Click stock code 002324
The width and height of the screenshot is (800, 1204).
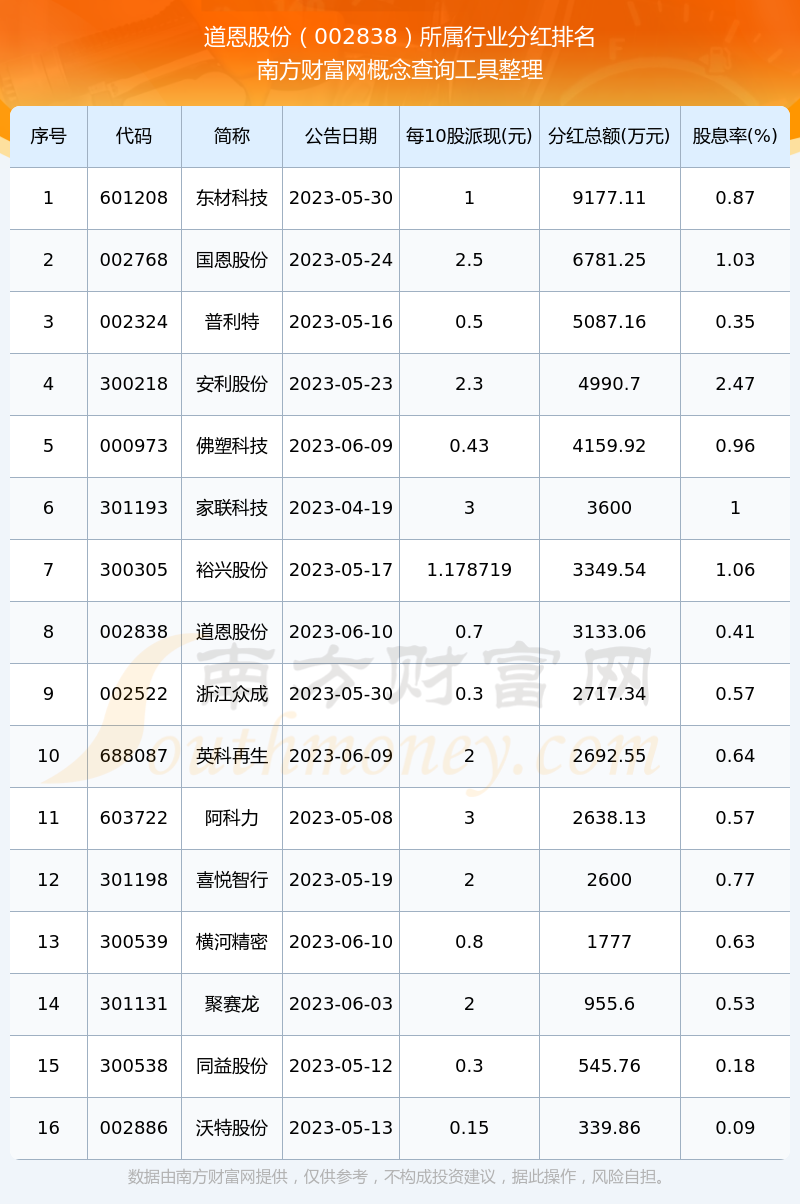tap(134, 322)
